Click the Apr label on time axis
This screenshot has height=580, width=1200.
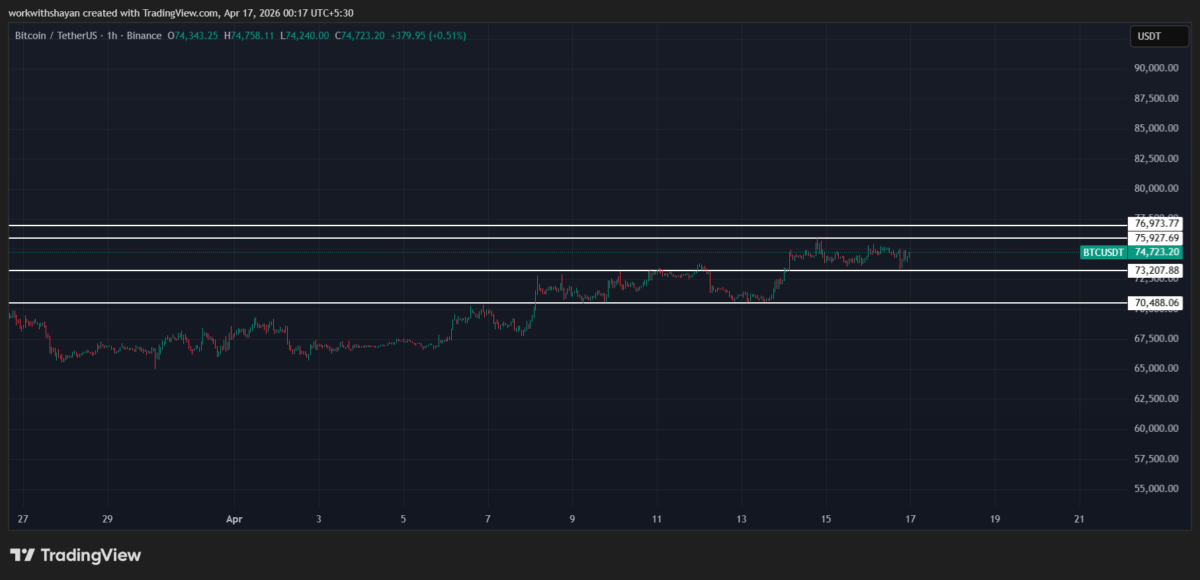tap(234, 519)
